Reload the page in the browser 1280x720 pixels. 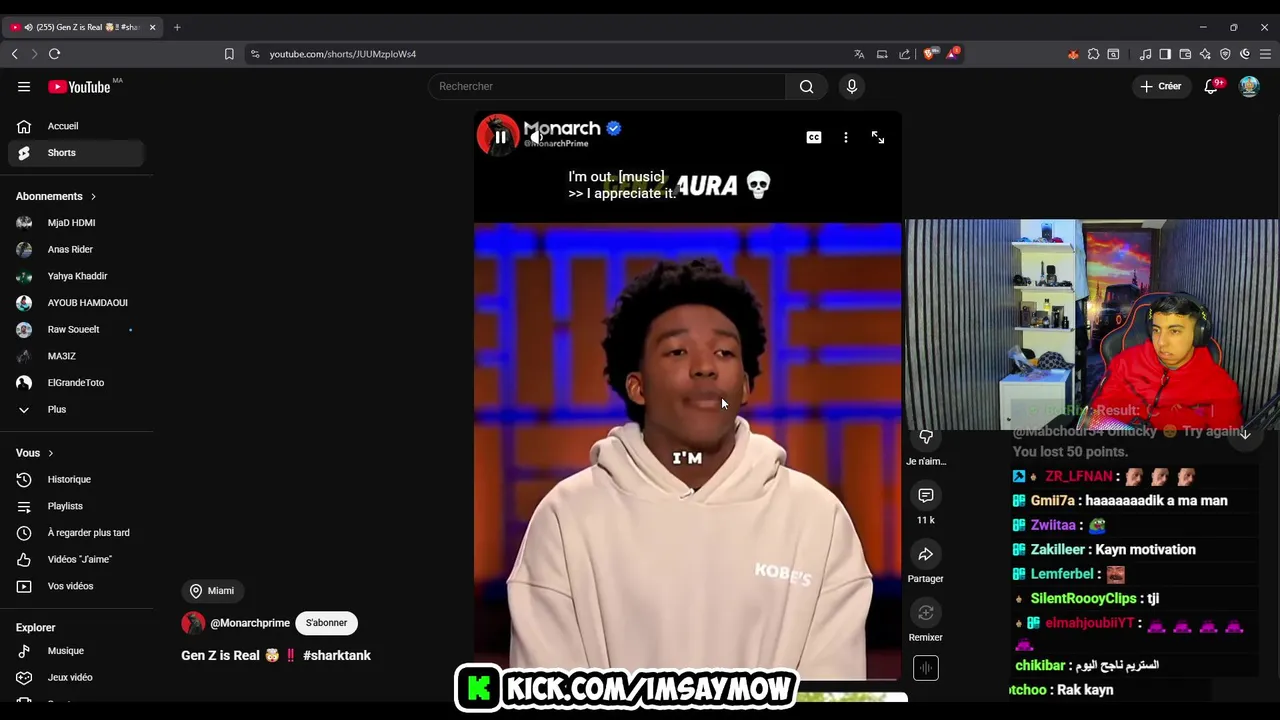pos(54,54)
